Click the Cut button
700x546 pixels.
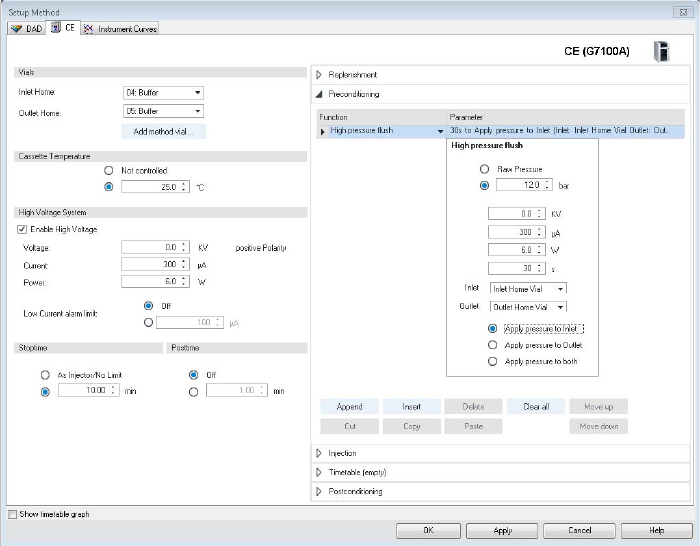coord(350,426)
